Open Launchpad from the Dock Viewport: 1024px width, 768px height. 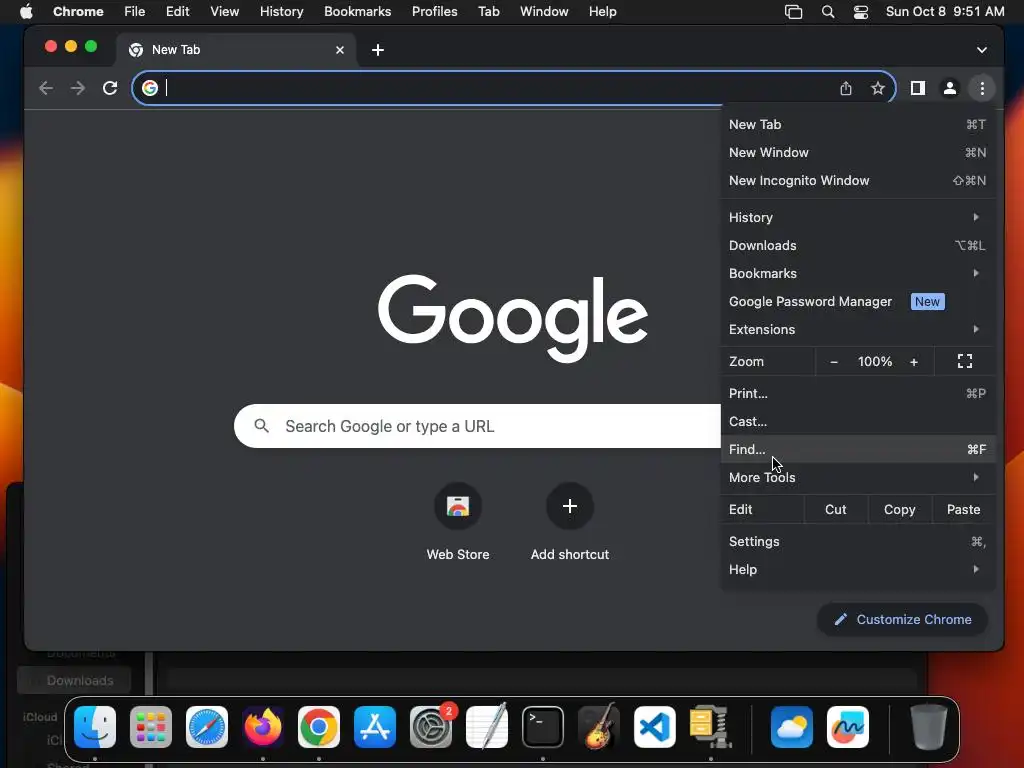click(151, 727)
